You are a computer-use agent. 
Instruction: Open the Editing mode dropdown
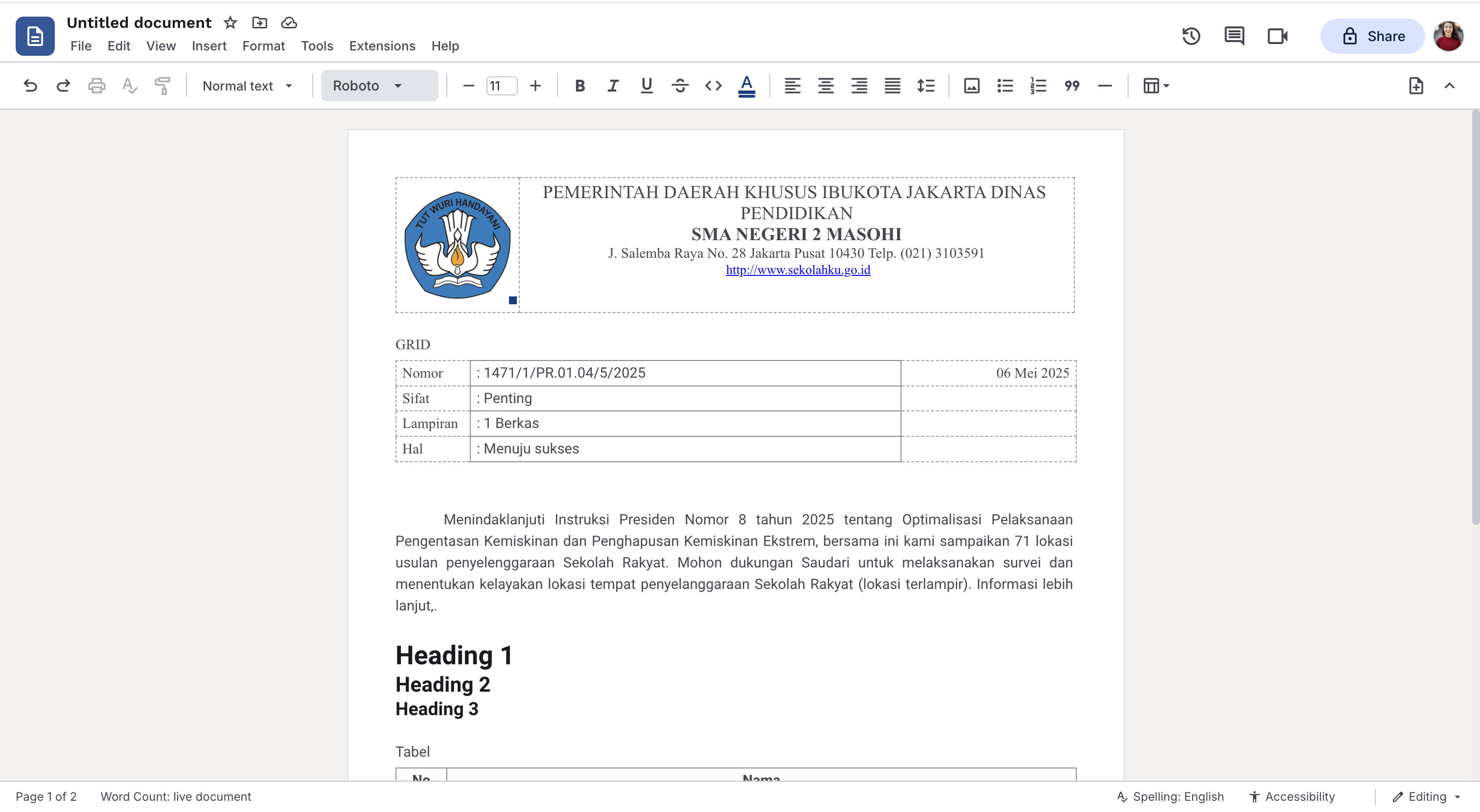[1427, 796]
